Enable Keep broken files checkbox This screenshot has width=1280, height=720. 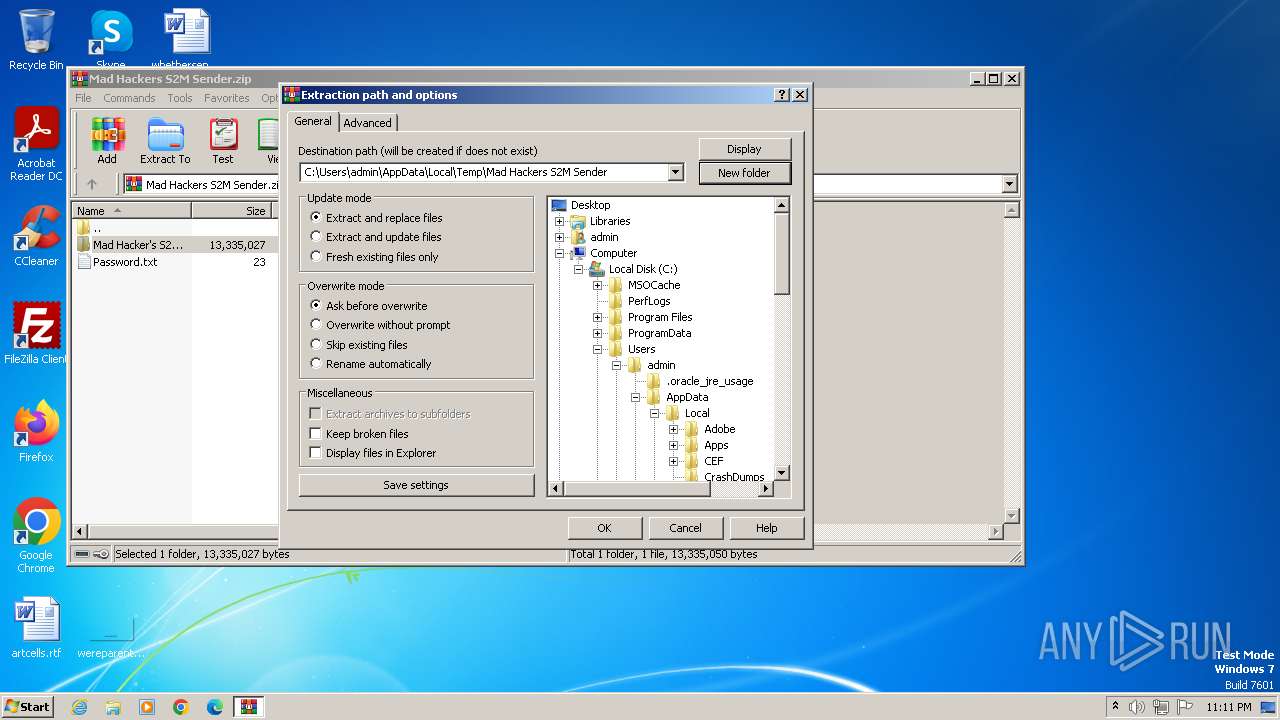tap(316, 434)
